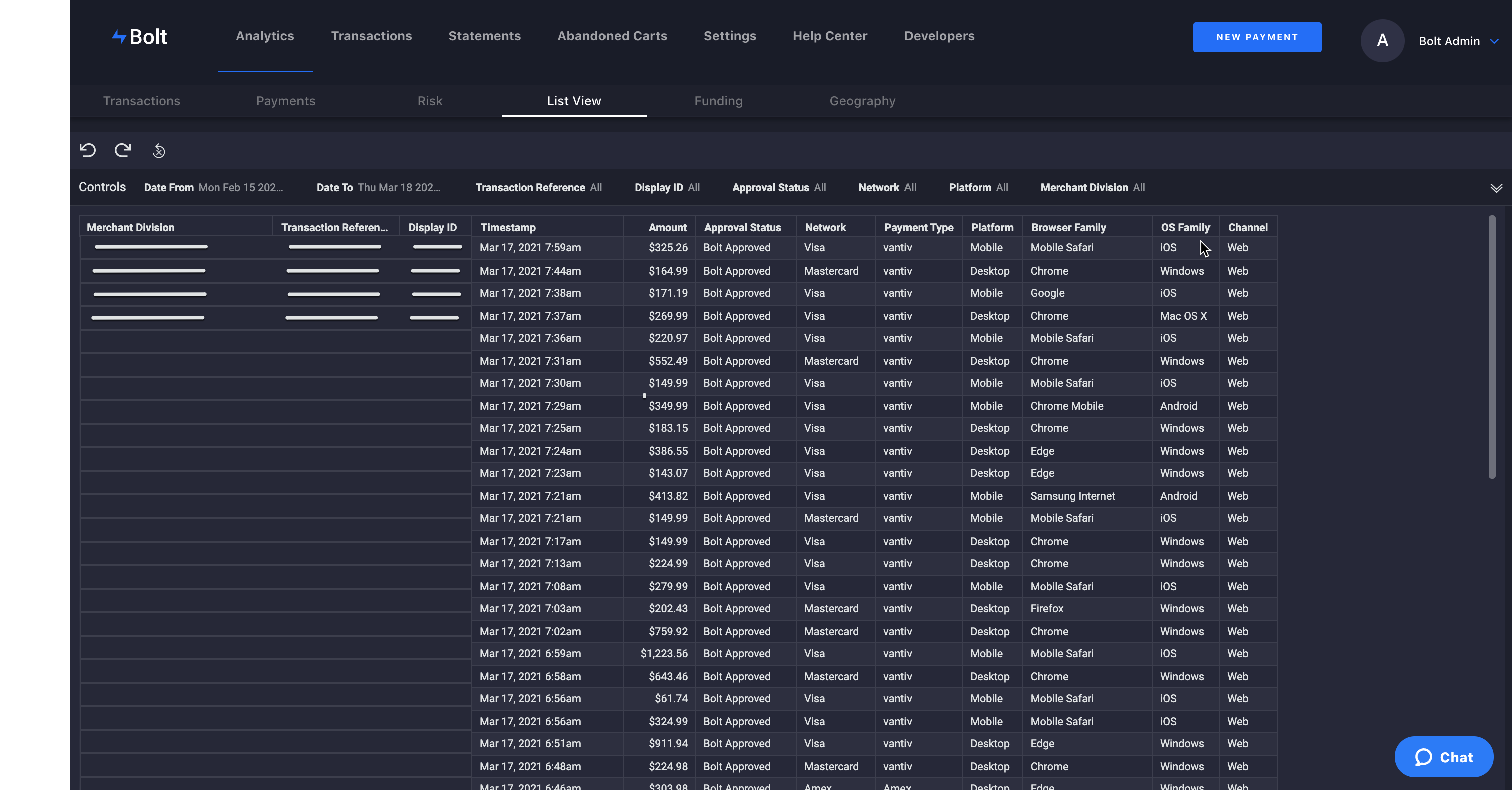Open Statements in top navigation
This screenshot has width=1512, height=790.
point(484,36)
